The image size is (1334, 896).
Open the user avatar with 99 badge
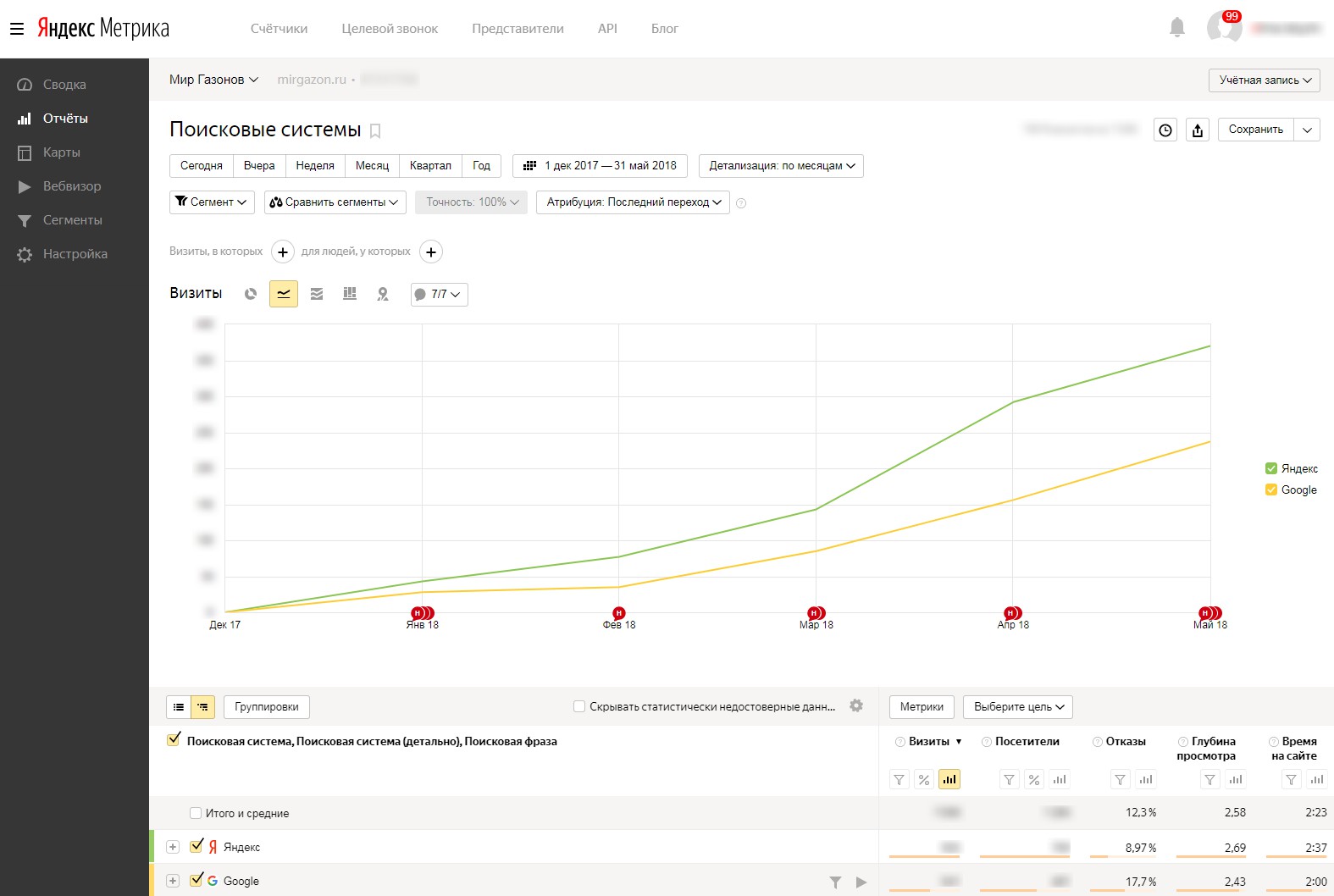tap(1224, 27)
